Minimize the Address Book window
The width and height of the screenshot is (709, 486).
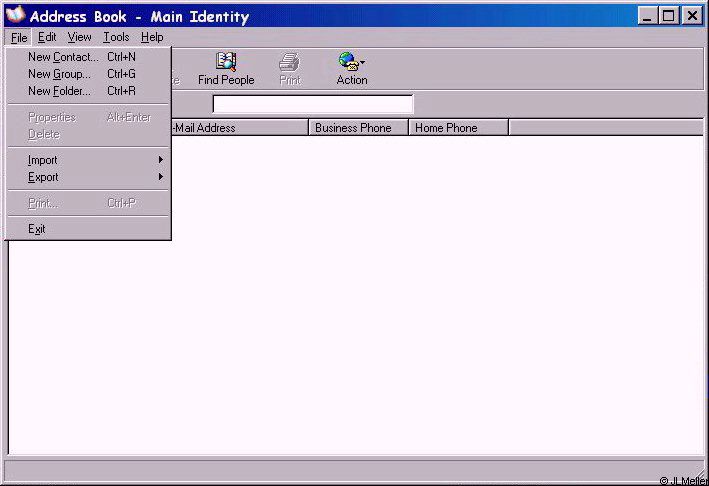pos(648,16)
